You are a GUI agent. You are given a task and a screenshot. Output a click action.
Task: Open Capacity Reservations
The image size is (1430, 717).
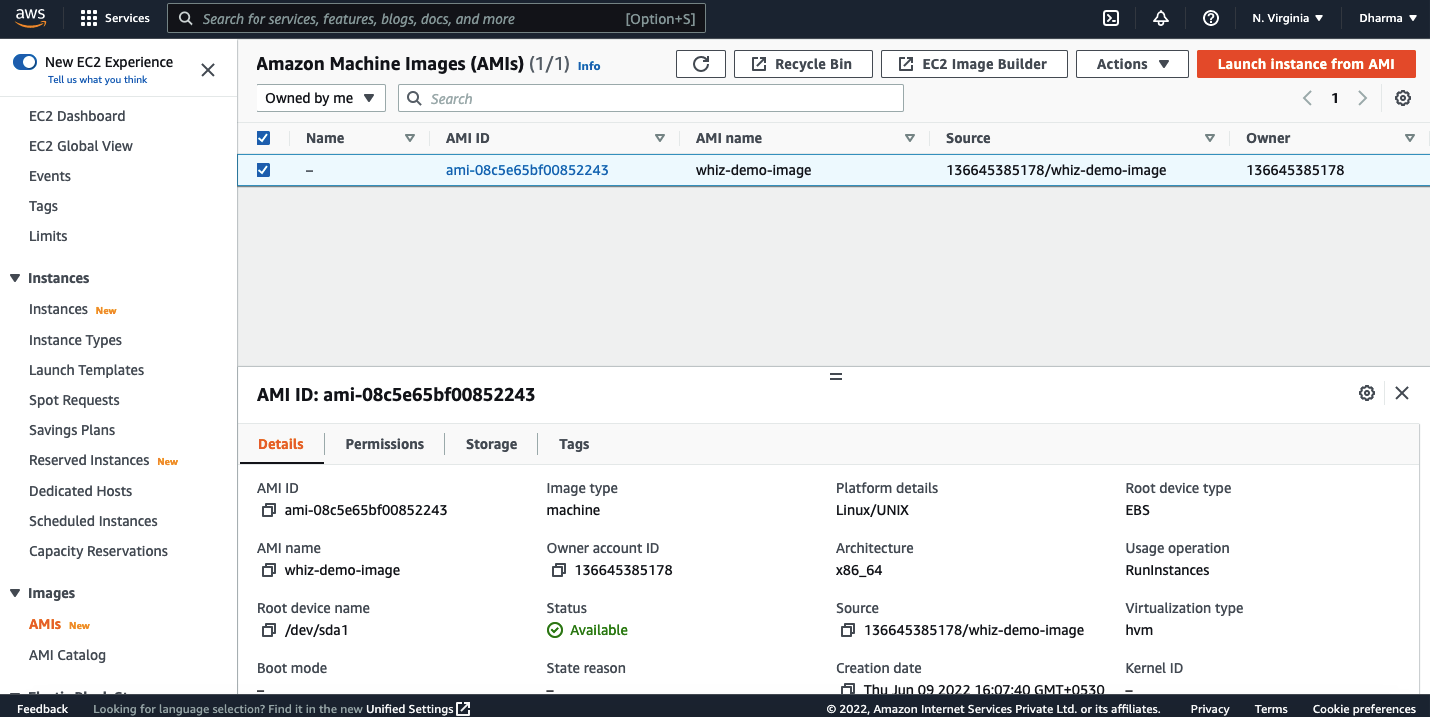[98, 551]
